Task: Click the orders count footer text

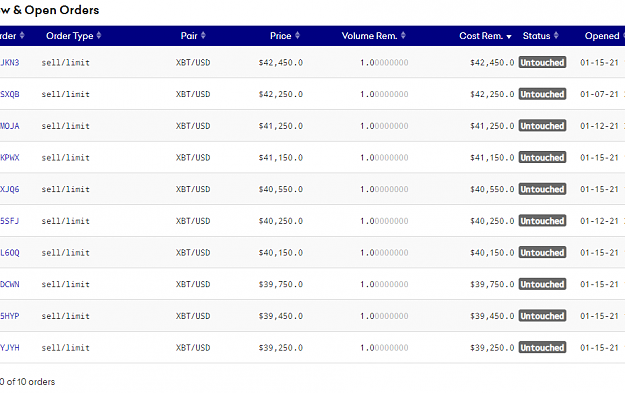Action: (x=28, y=382)
